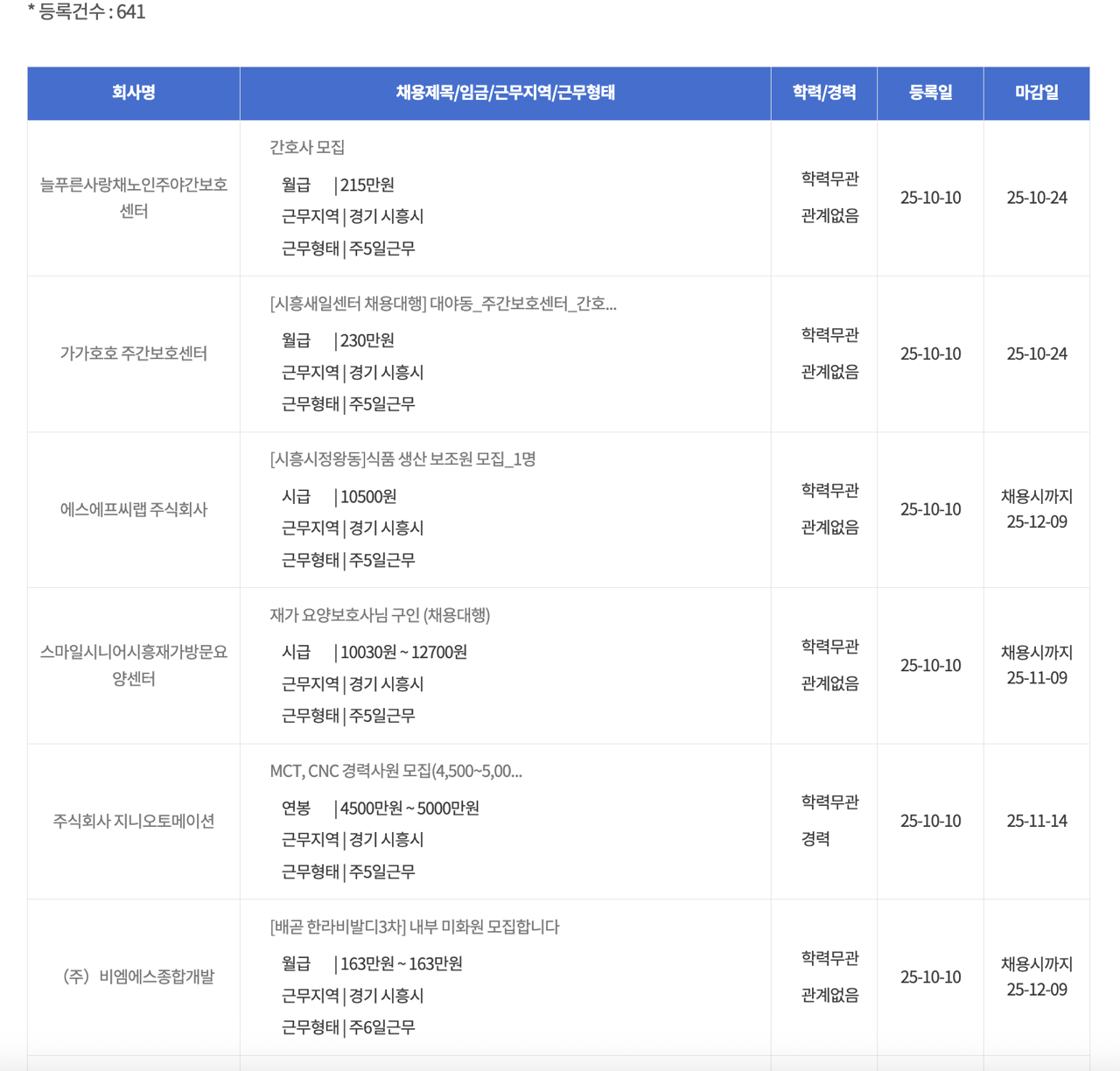The image size is (1120, 1071).
Task: Open the 가가호호 주간보호센터 listing
Action: [x=133, y=353]
